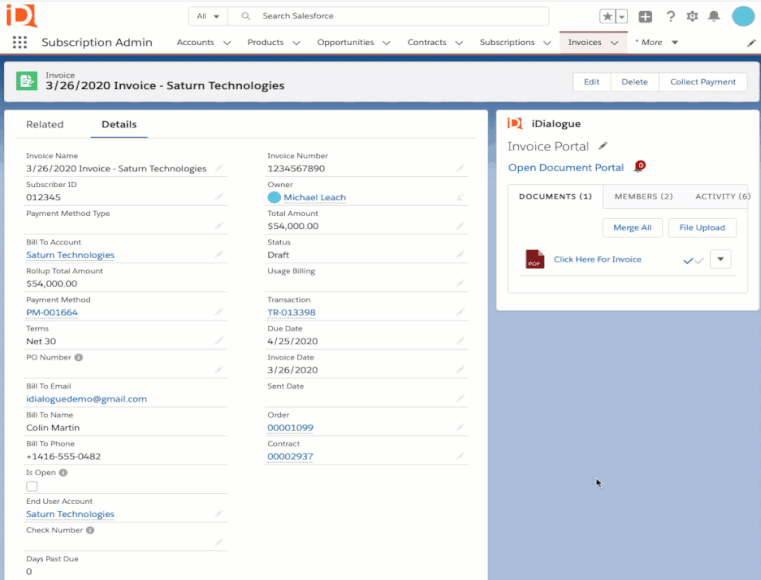Click the green Invoice record icon
The height and width of the screenshot is (580, 761).
[26, 81]
